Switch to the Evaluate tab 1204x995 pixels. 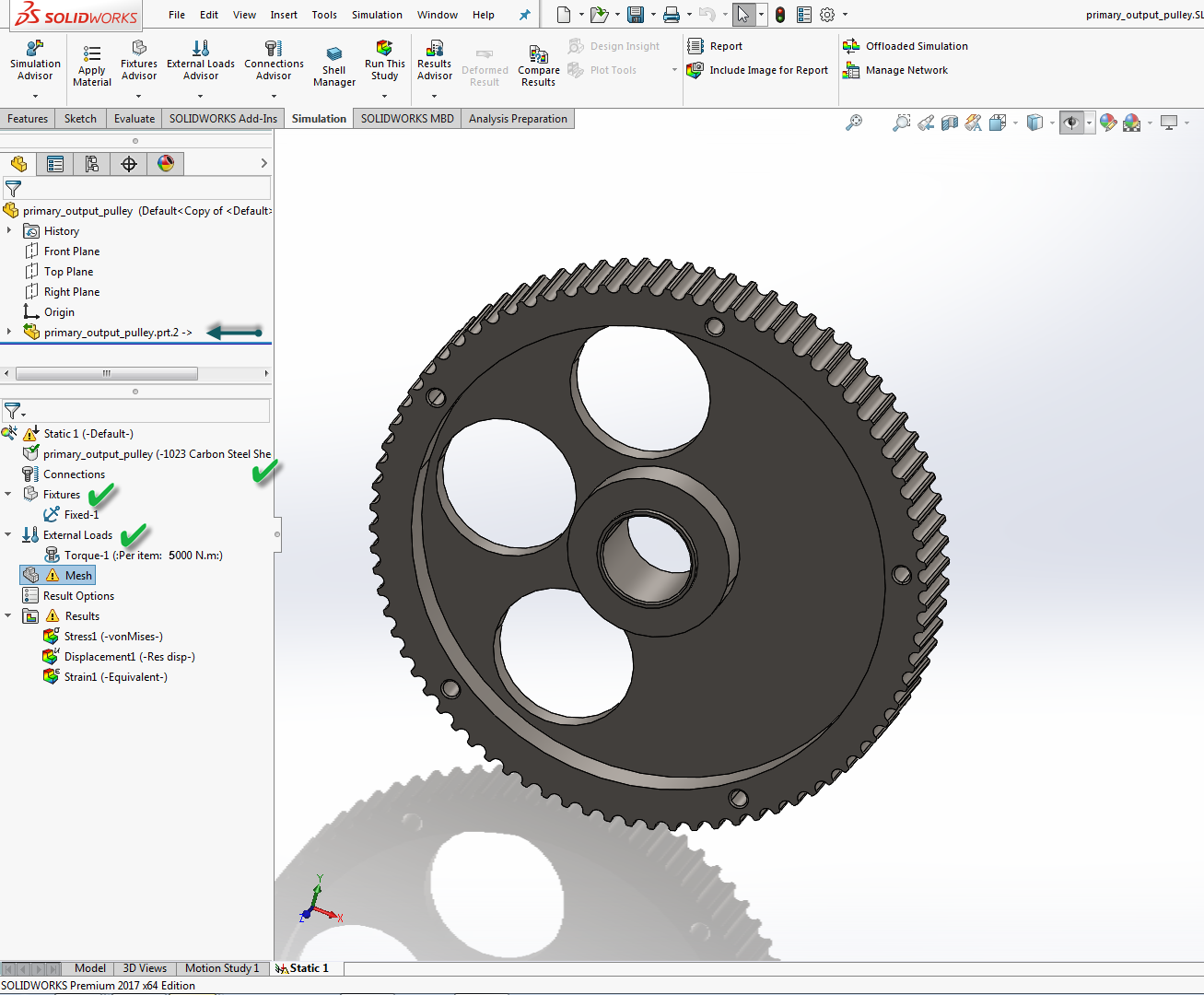(x=134, y=119)
